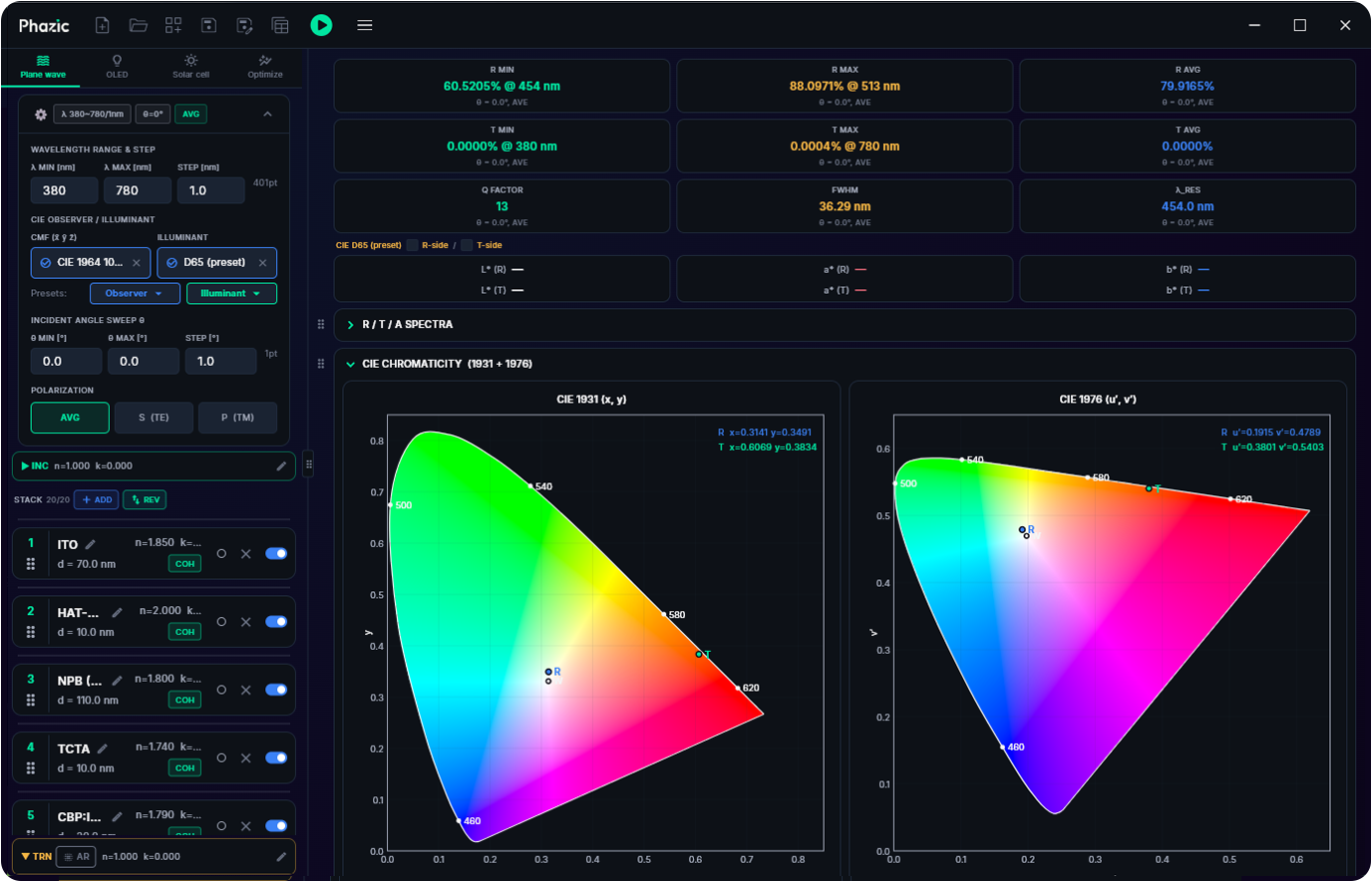Open the Optimize tab
The height and width of the screenshot is (882, 1372).
[265, 67]
